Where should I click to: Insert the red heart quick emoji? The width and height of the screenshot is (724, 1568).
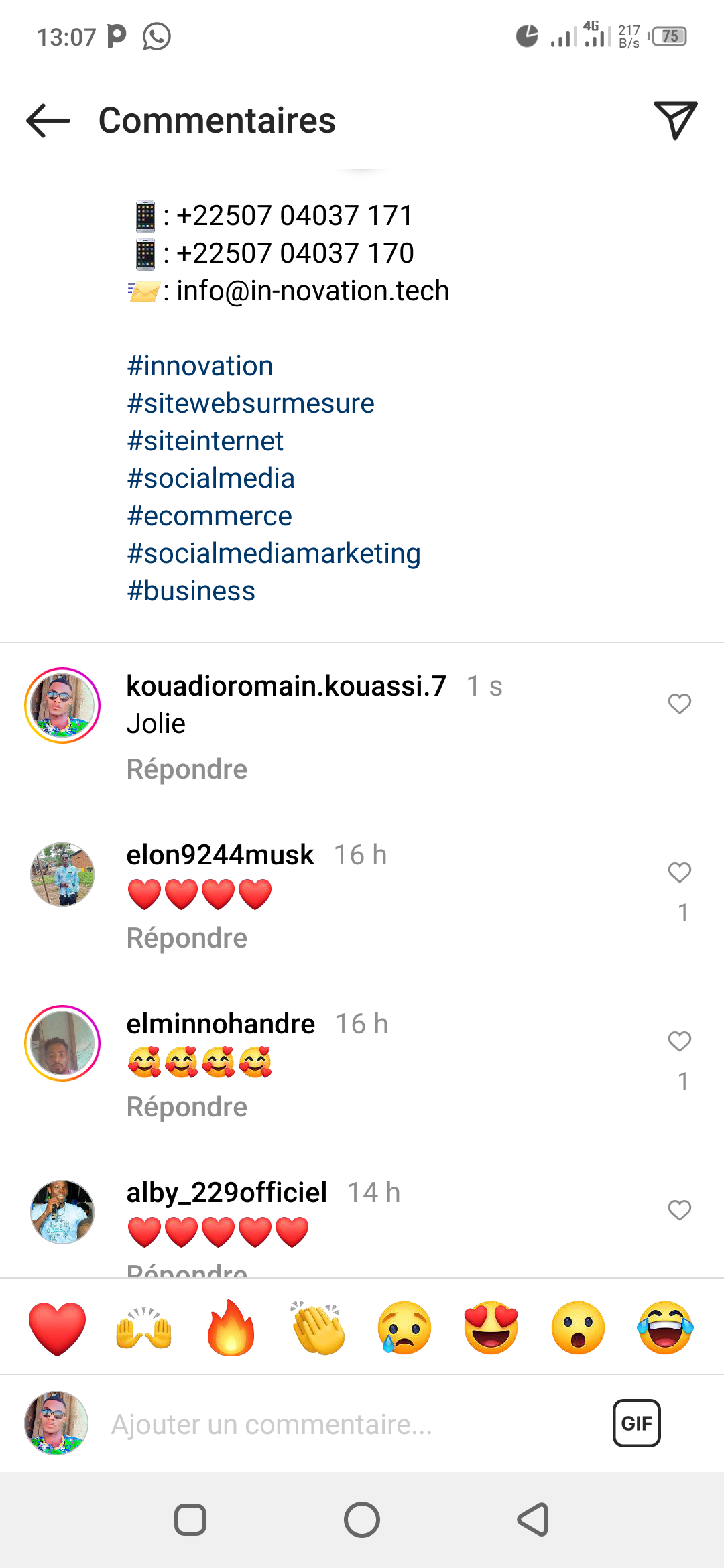pyautogui.click(x=58, y=1328)
